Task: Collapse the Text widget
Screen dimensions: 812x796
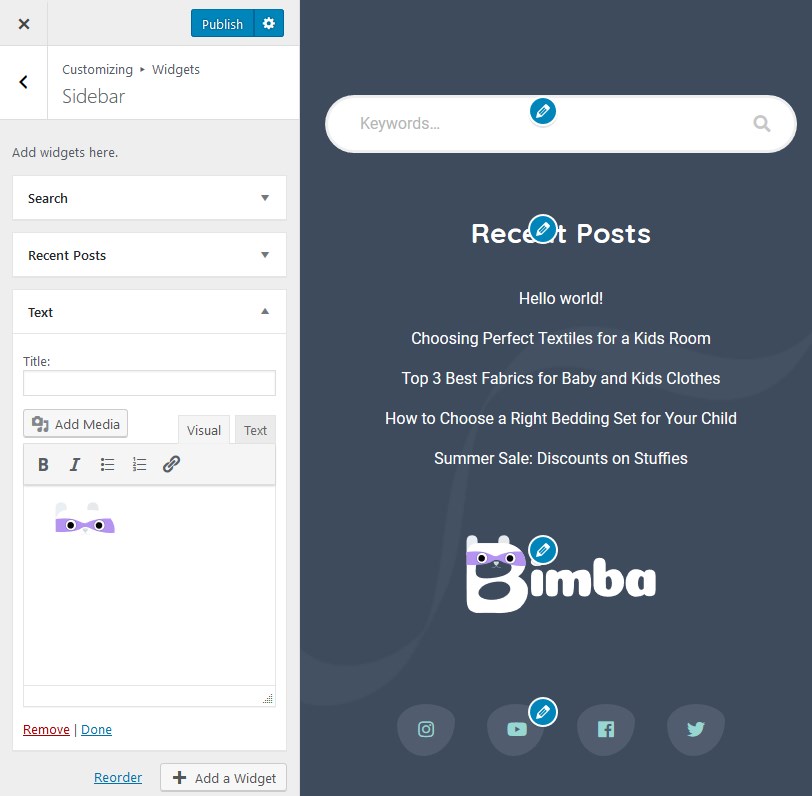Action: [149, 312]
